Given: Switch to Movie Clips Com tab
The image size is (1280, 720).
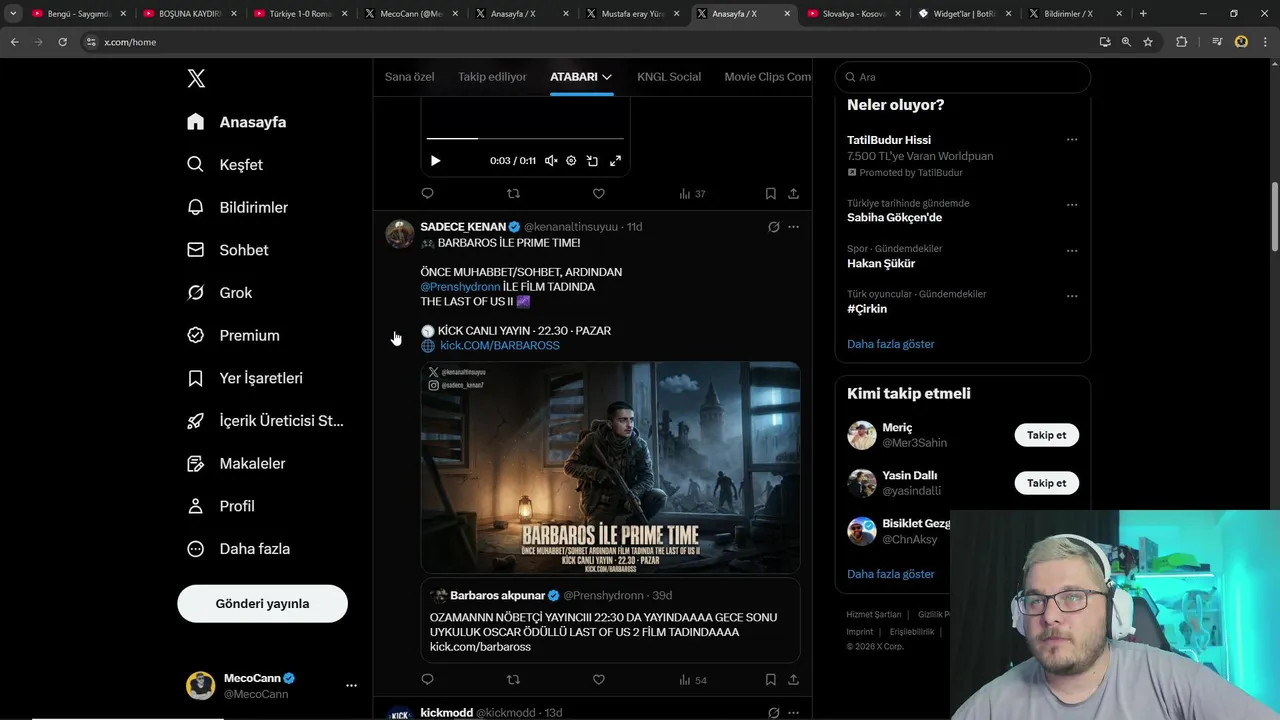Looking at the screenshot, I should [768, 77].
